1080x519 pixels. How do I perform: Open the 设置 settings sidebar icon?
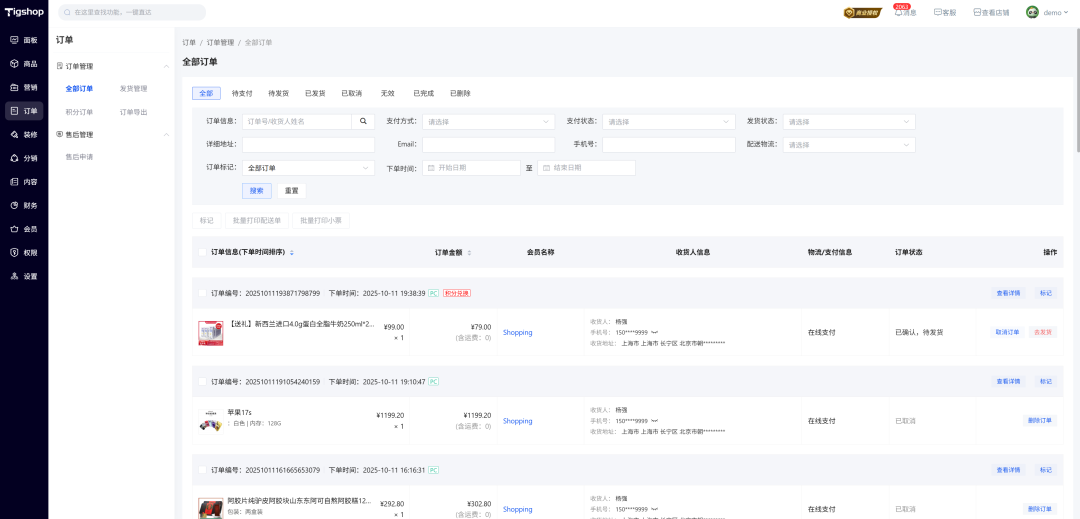pyautogui.click(x=14, y=276)
